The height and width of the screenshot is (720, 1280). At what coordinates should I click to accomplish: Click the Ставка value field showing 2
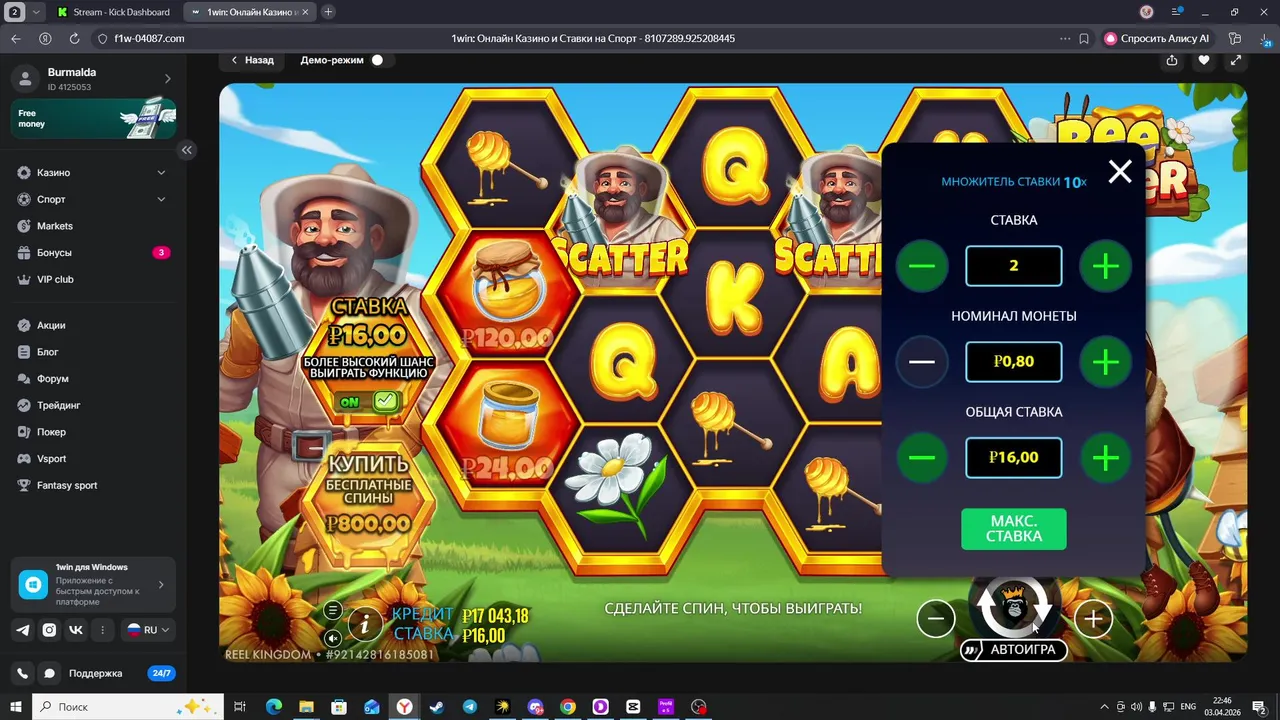[1014, 266]
